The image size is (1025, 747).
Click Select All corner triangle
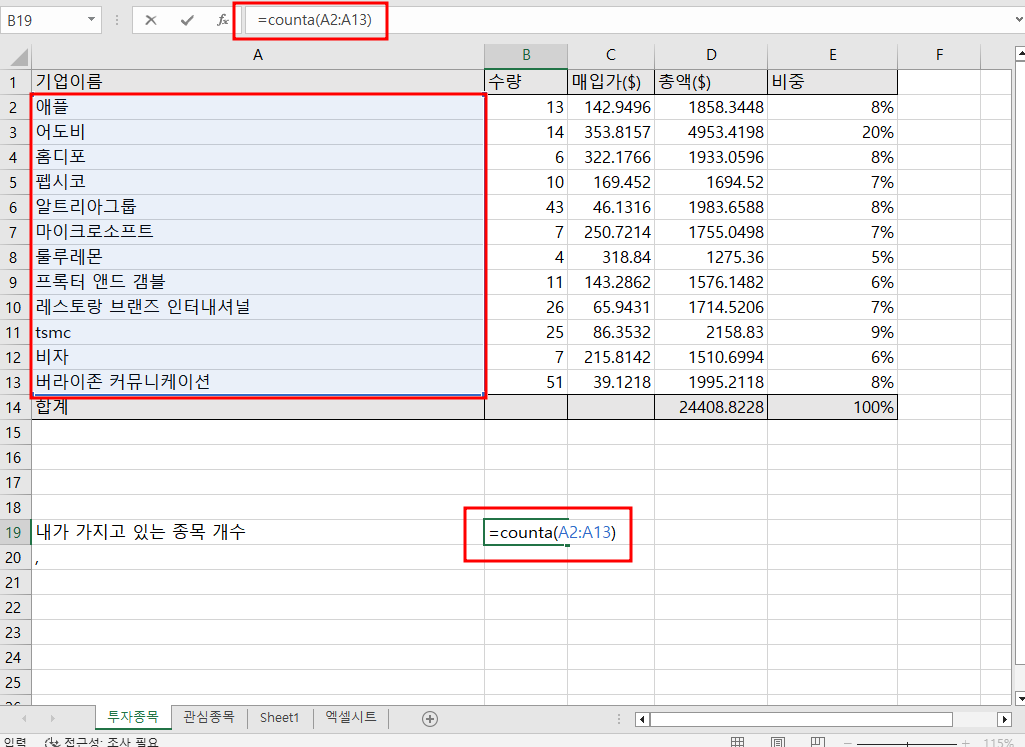click(x=18, y=57)
